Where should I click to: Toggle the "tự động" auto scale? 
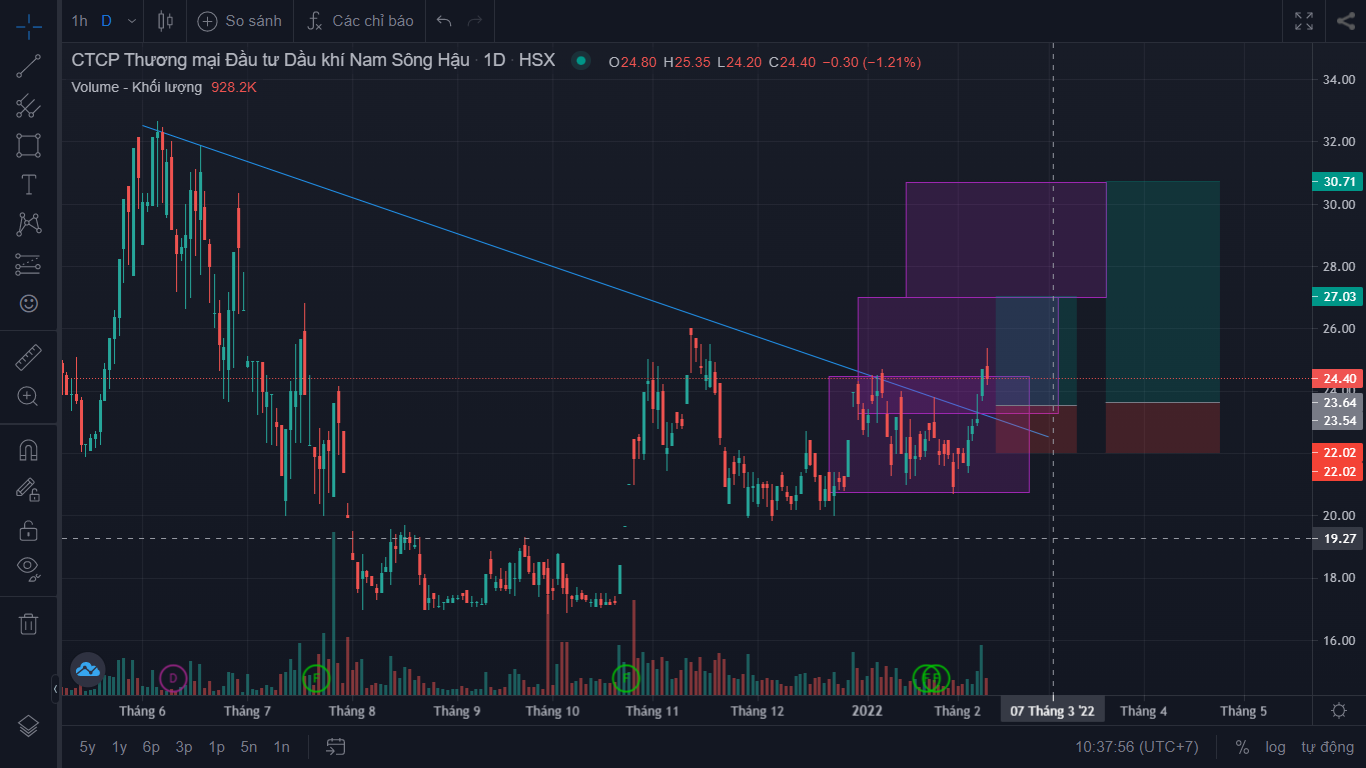click(x=1327, y=747)
